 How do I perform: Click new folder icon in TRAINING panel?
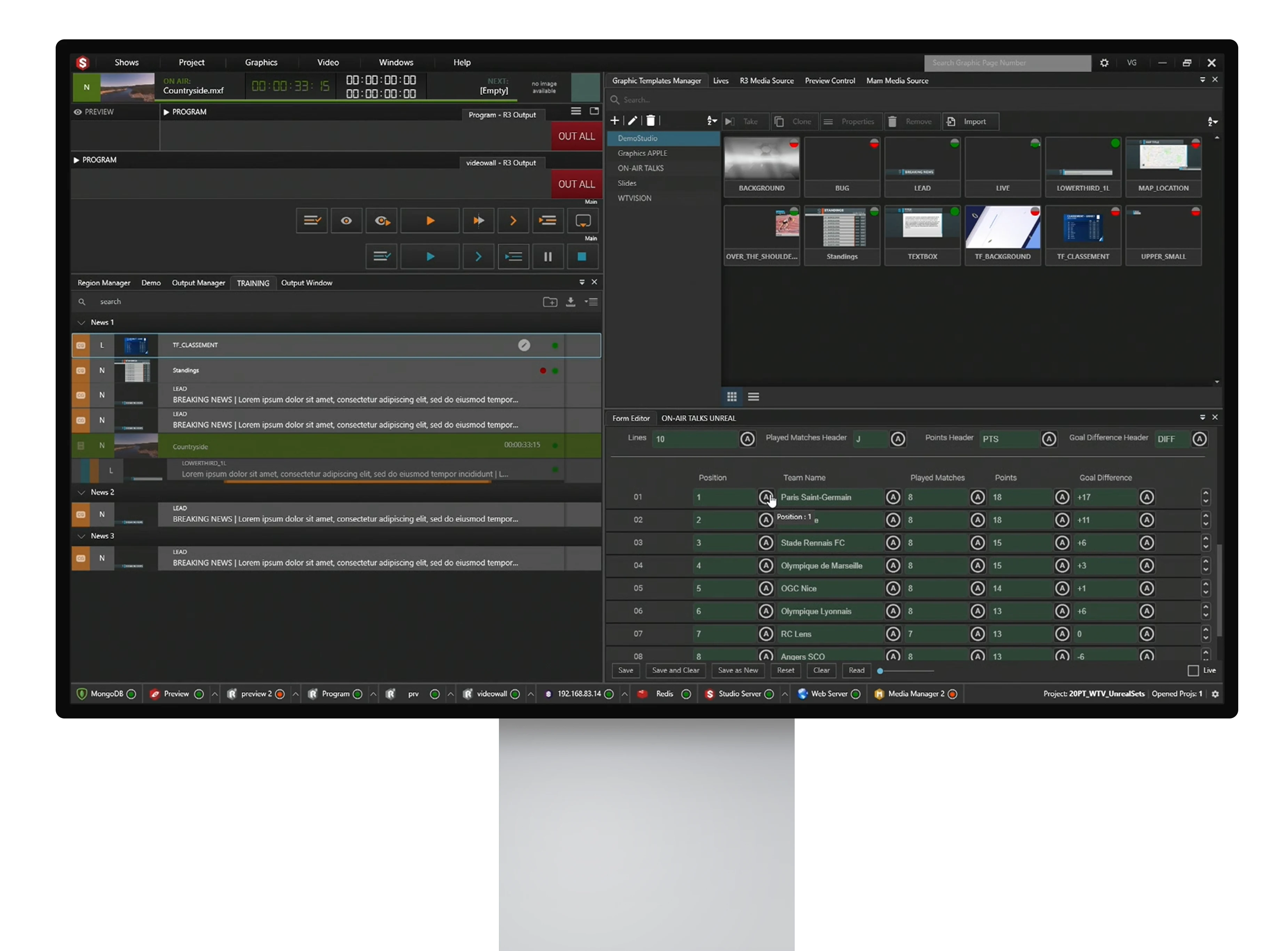click(x=550, y=302)
